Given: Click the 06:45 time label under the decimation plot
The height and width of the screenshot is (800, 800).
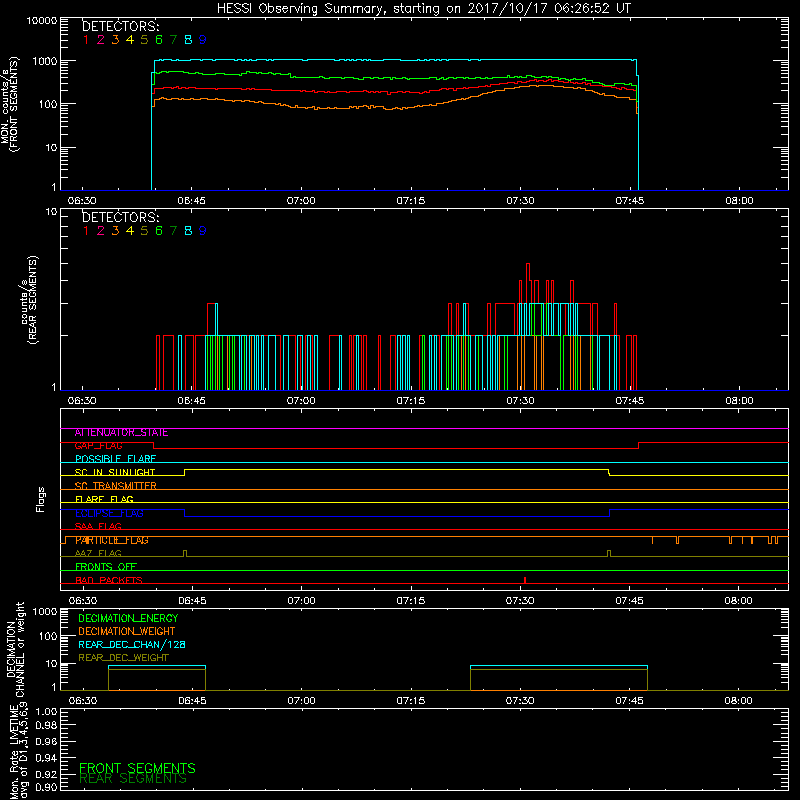Looking at the screenshot, I should point(192,701).
